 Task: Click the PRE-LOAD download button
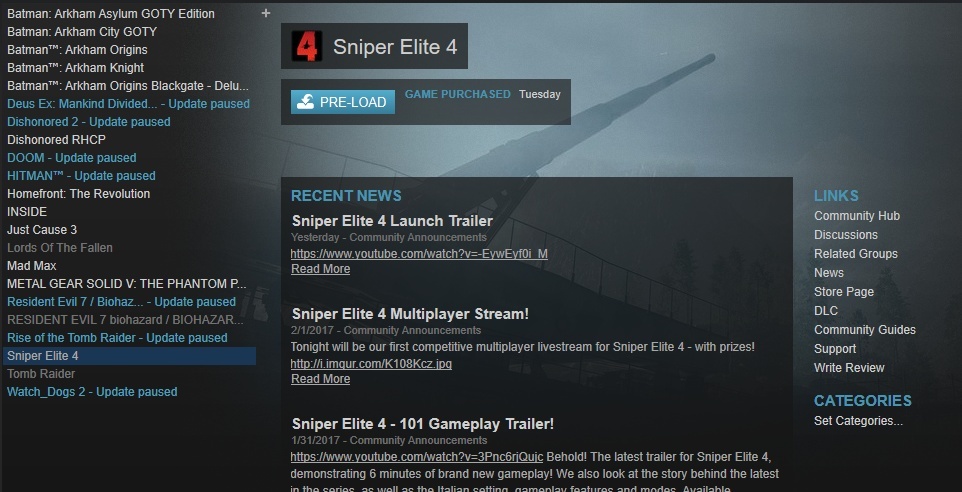tap(343, 102)
